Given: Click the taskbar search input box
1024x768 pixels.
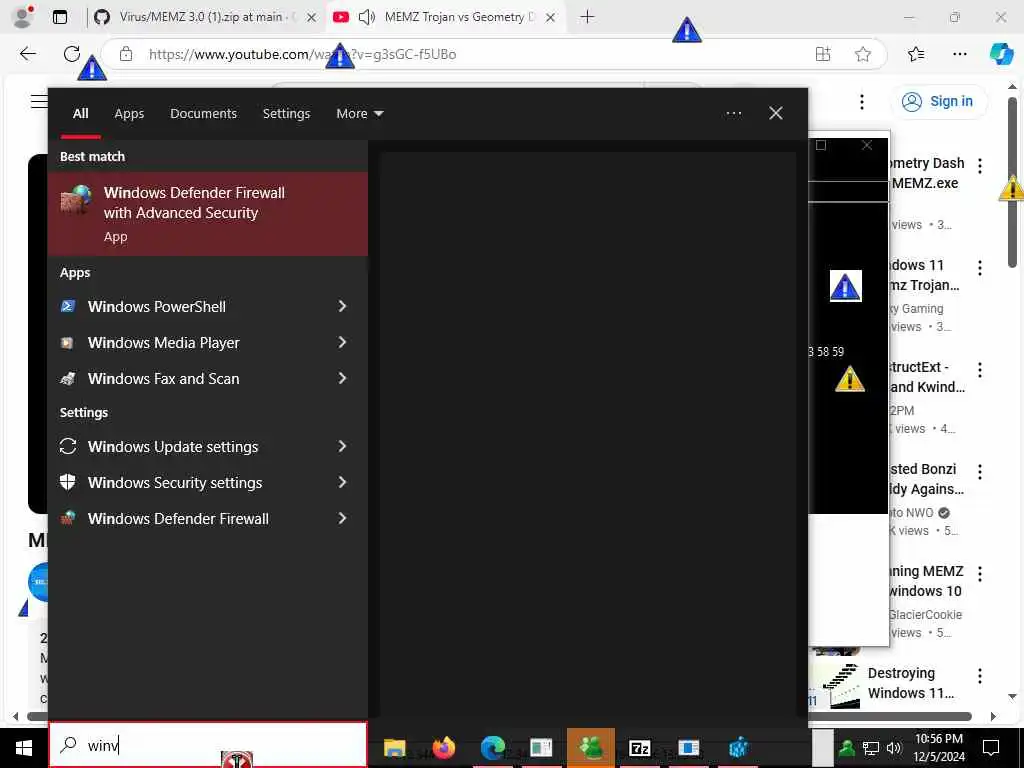Looking at the screenshot, I should [x=208, y=744].
